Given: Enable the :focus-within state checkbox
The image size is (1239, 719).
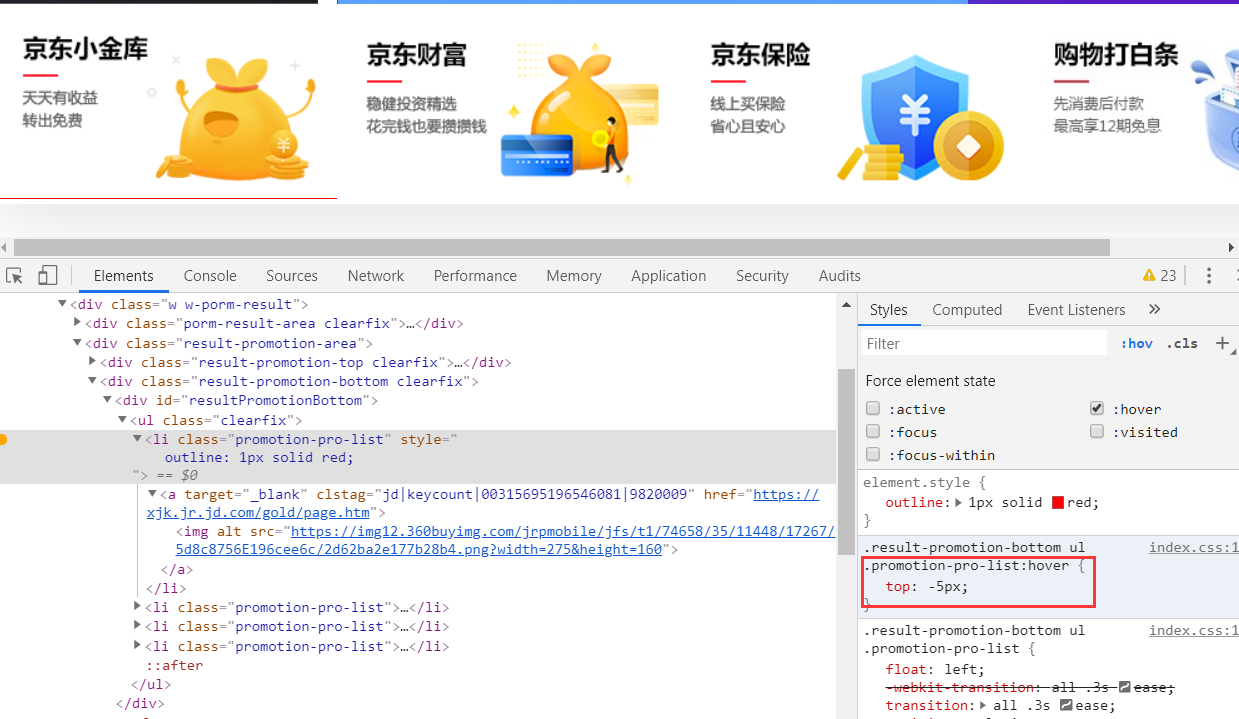Looking at the screenshot, I should [873, 455].
